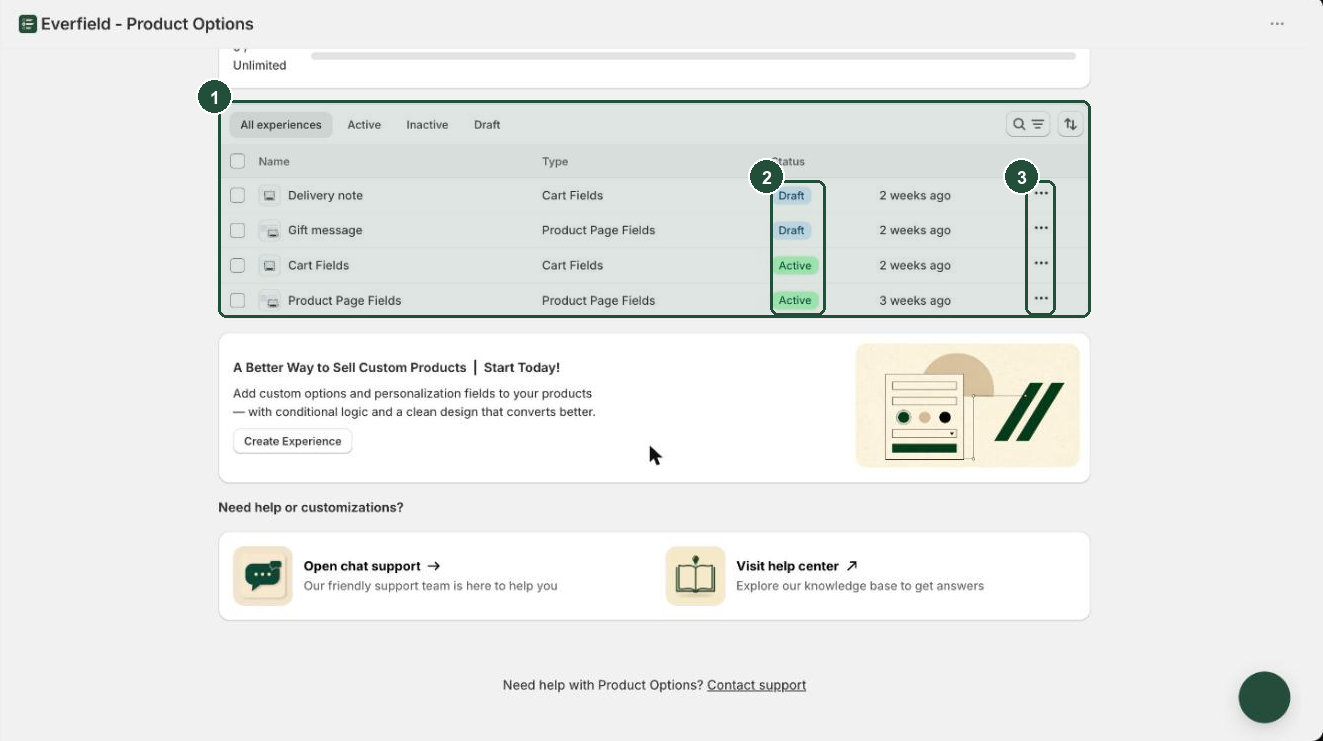Viewport: 1323px width, 741px height.
Task: Switch to the Active tab
Action: (364, 125)
